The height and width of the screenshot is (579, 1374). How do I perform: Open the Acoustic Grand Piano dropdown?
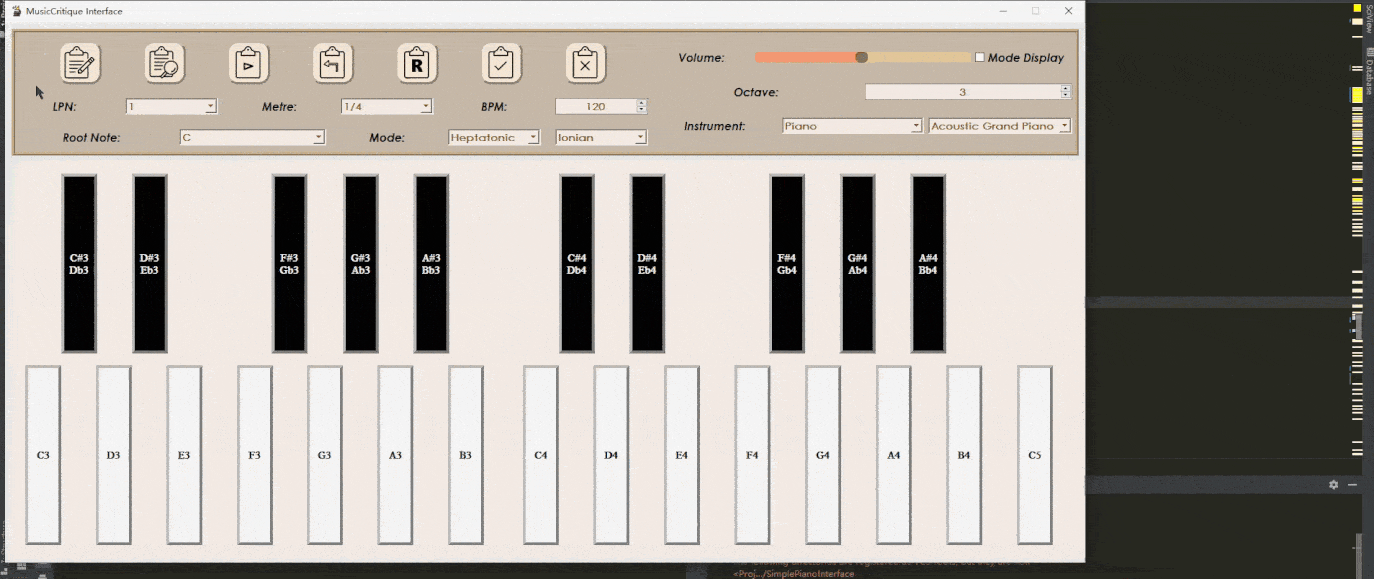[1000, 126]
